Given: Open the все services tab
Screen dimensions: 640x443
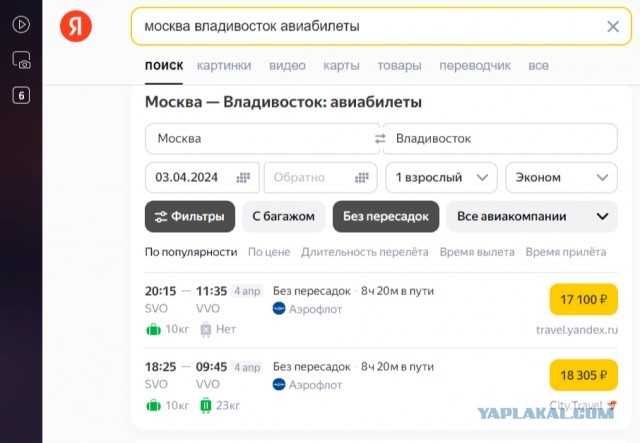Looking at the screenshot, I should (538, 66).
